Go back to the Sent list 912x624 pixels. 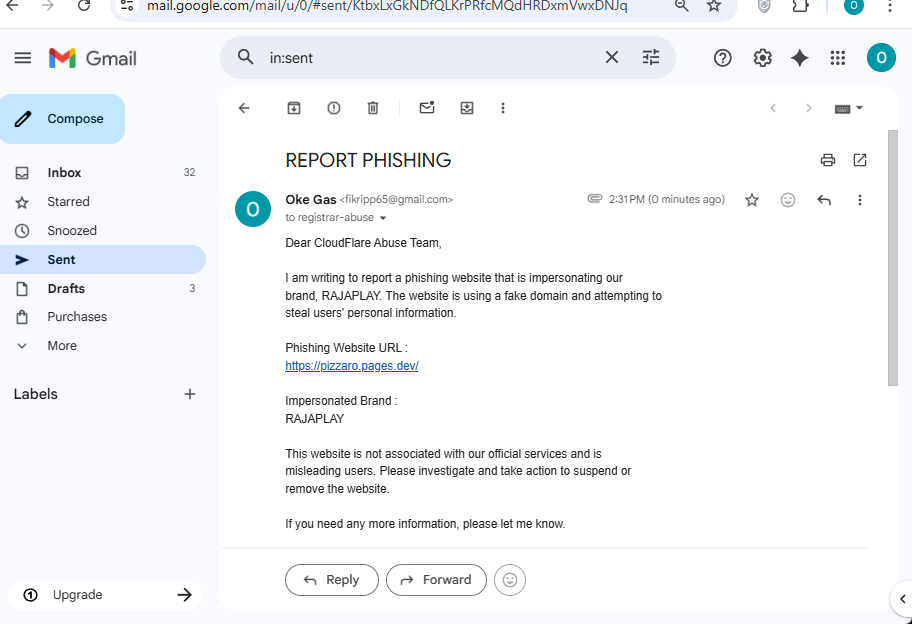point(244,108)
